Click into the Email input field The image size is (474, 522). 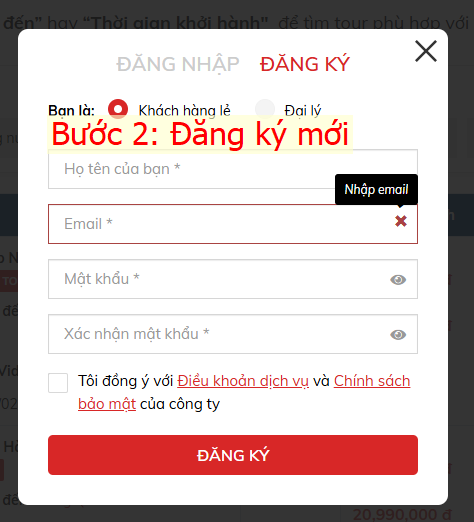pos(233,224)
